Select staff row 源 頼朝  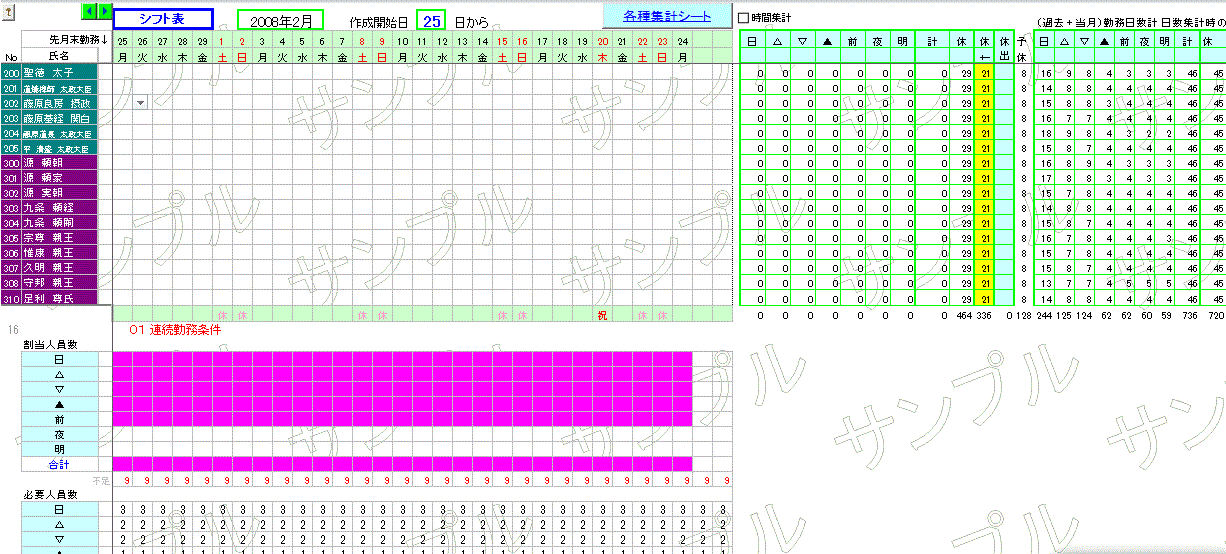61,163
